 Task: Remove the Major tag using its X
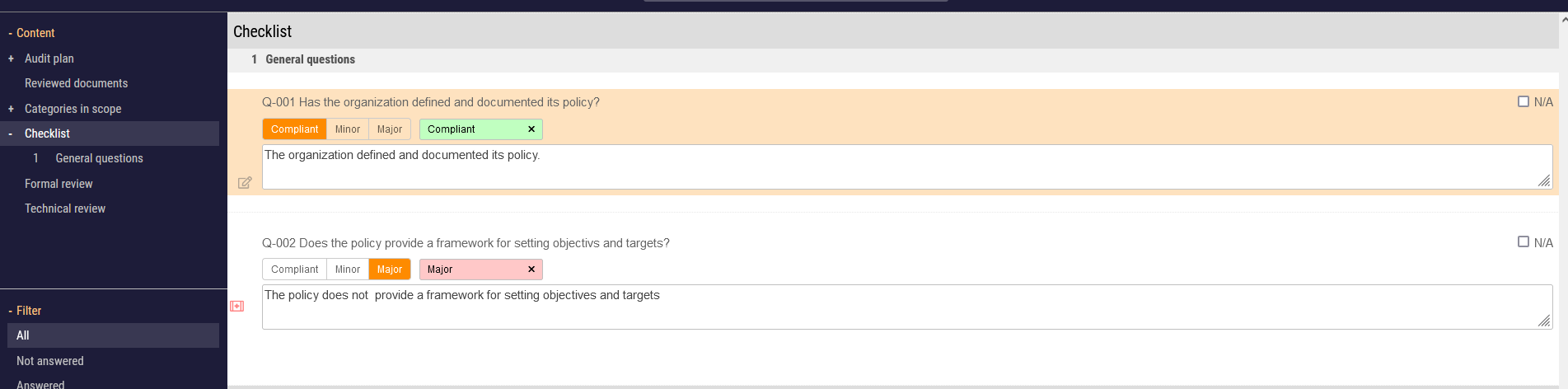[x=531, y=269]
